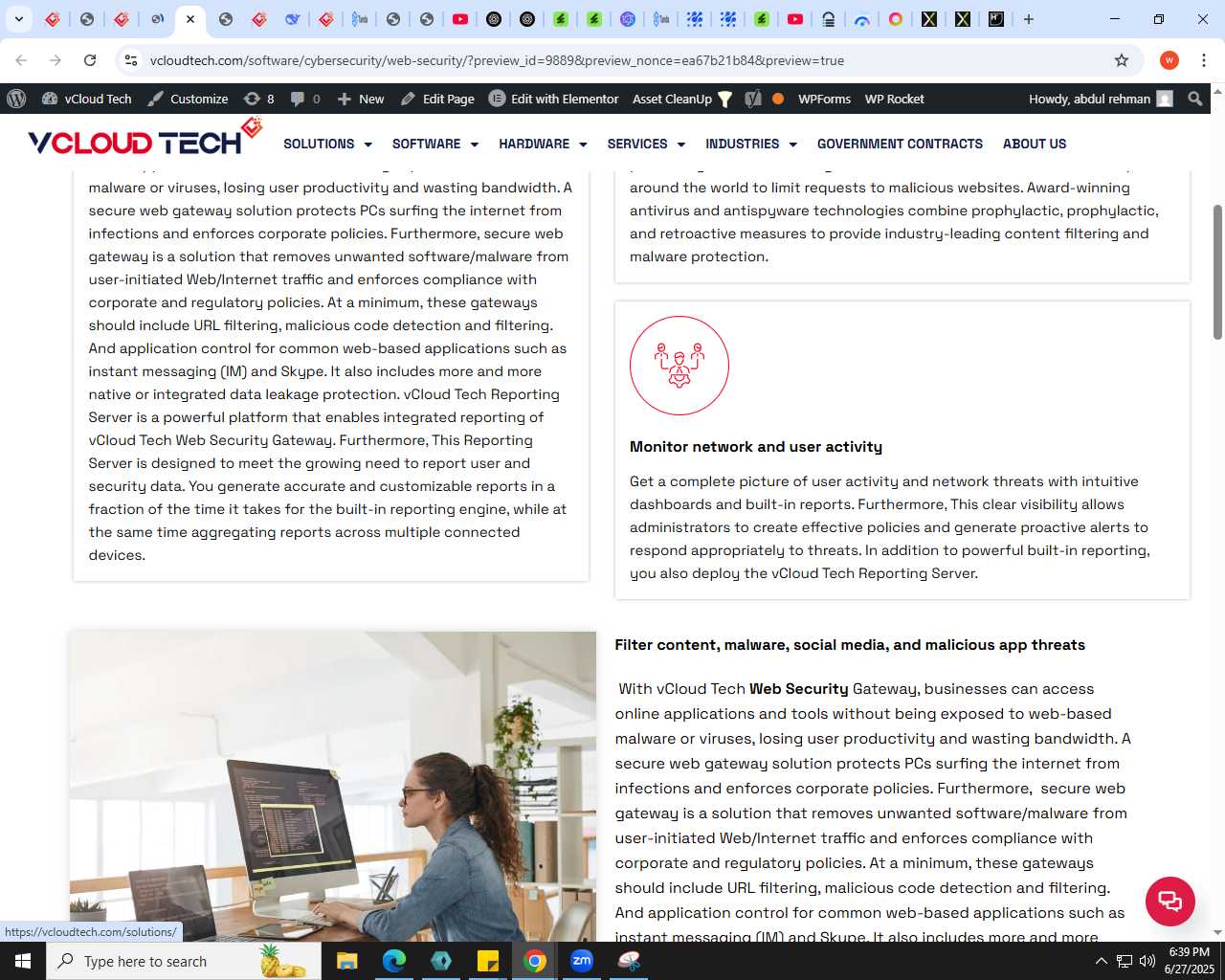Click the woman at computer image

pyautogui.click(x=333, y=787)
